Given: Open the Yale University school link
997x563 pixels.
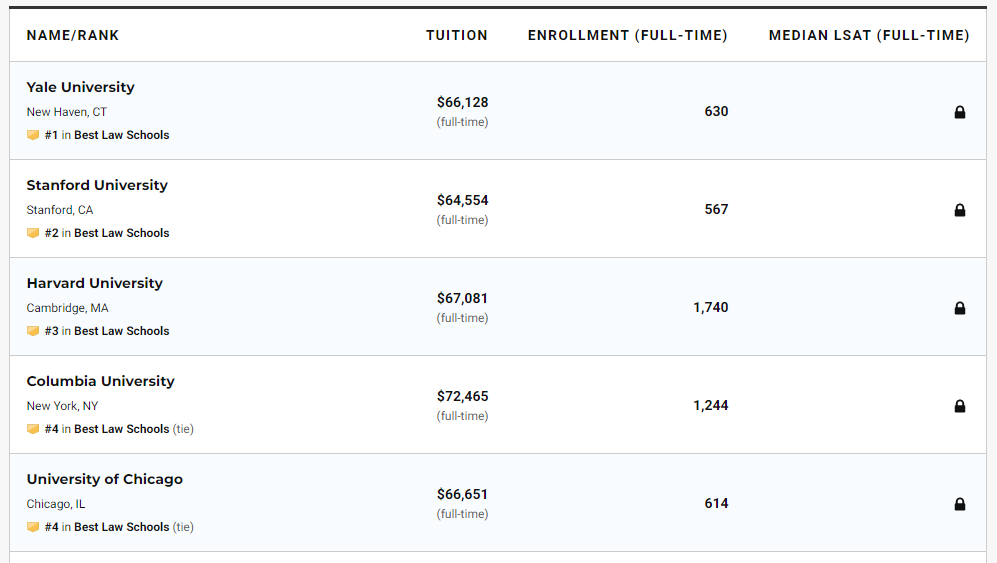Looking at the screenshot, I should click(80, 87).
